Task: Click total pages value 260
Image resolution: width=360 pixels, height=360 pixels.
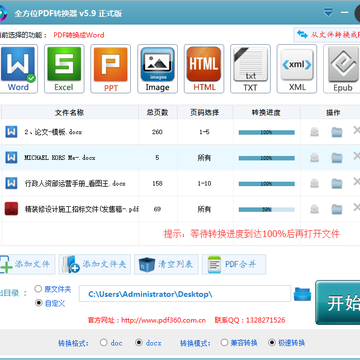Action: coord(157,132)
